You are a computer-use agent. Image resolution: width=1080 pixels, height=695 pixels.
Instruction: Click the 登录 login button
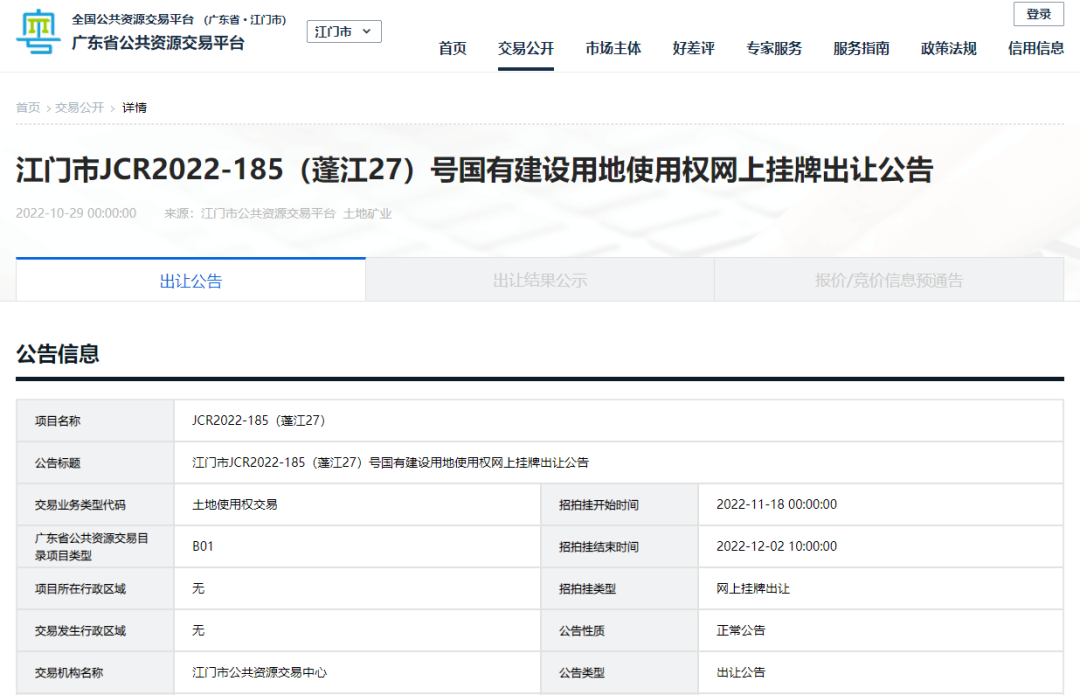coord(1038,14)
